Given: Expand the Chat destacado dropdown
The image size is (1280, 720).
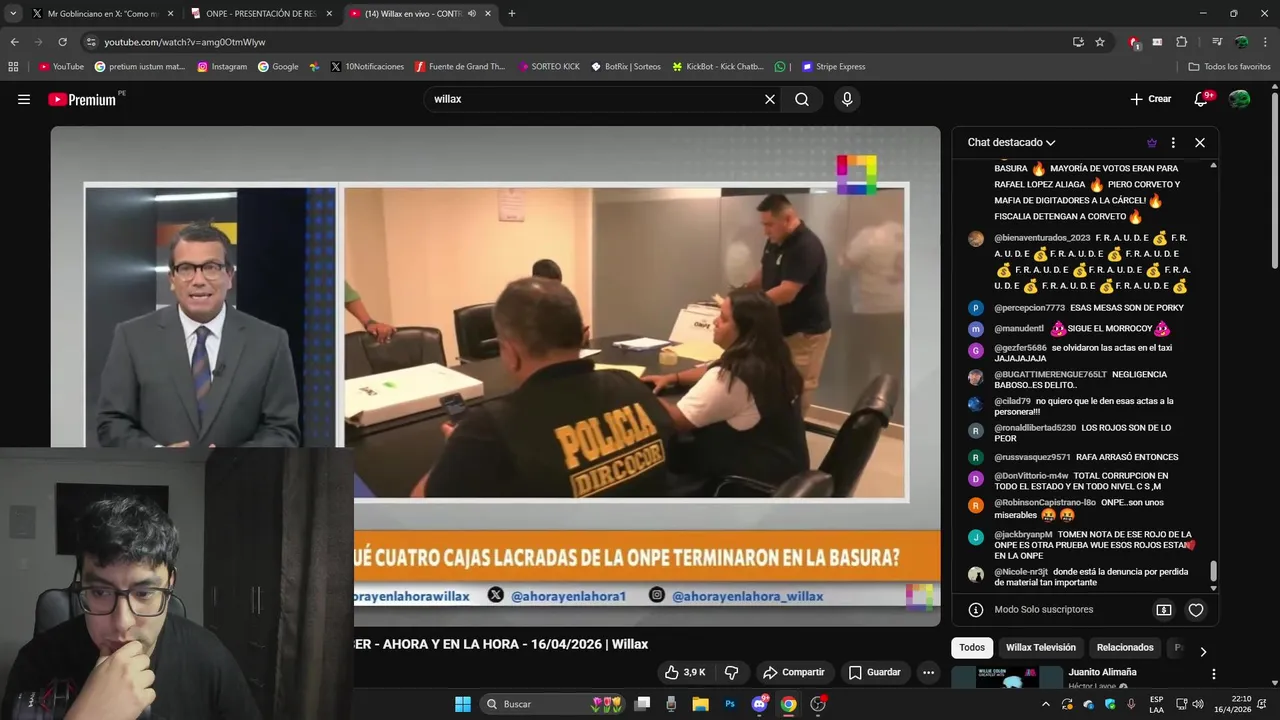Looking at the screenshot, I should 1011,143.
